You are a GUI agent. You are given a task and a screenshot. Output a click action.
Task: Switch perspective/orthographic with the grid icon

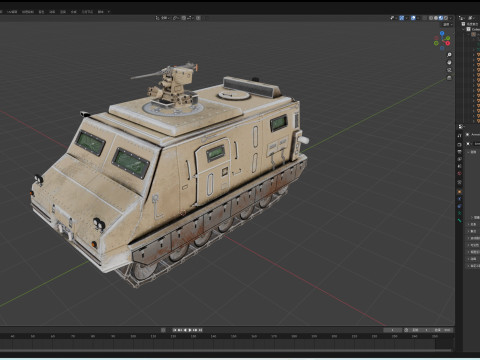click(449, 78)
